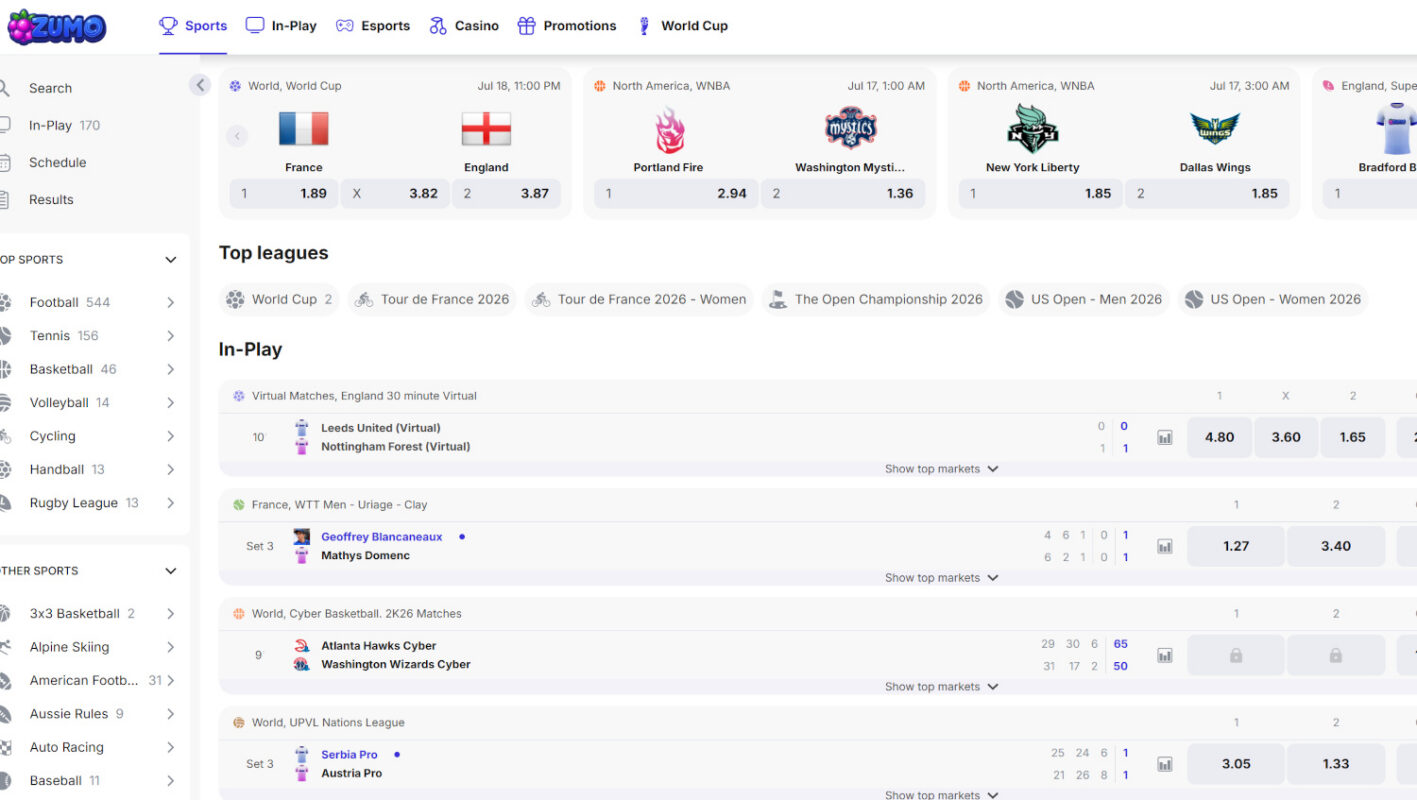The width and height of the screenshot is (1417, 800).
Task: Show top markets for Leeds United match
Action: (941, 469)
